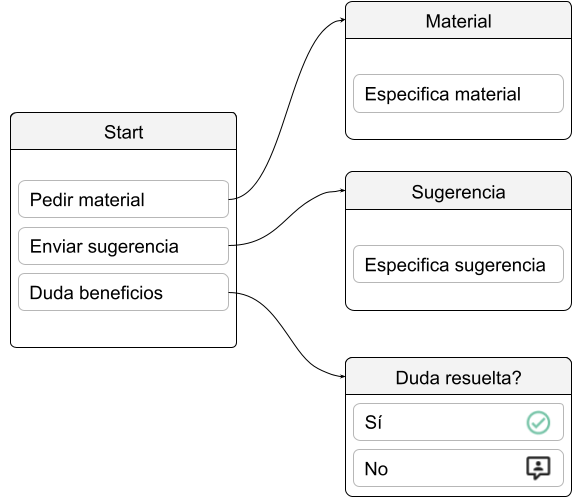
Task: Click the Especifica sugerencia field
Action: tap(458, 264)
